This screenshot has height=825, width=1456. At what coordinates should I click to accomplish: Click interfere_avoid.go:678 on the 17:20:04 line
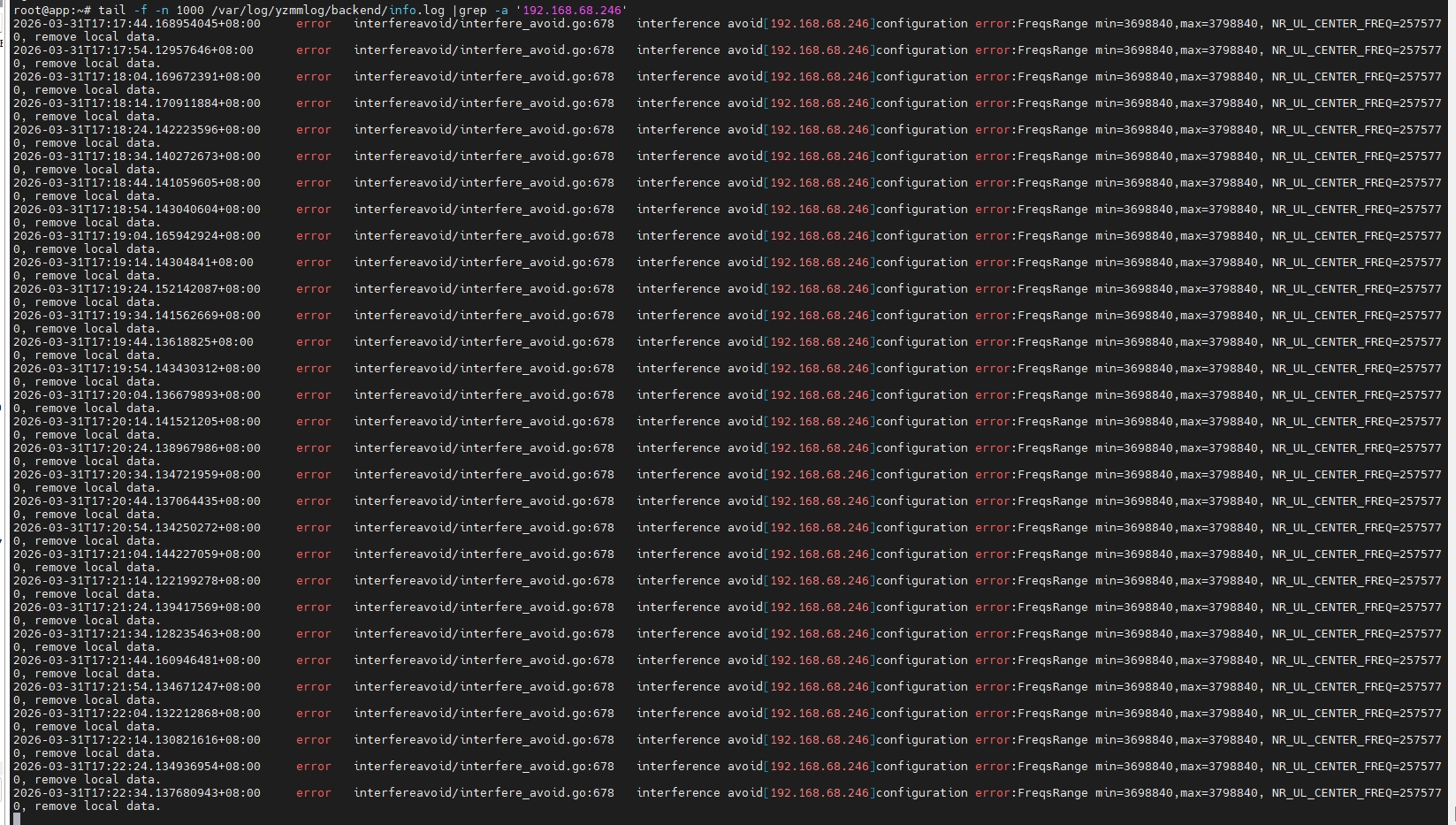point(537,395)
